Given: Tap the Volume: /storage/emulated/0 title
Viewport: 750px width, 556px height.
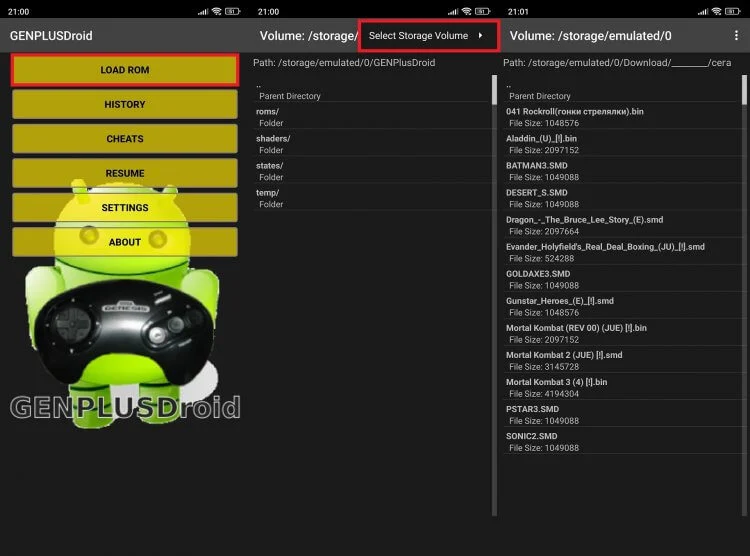Looking at the screenshot, I should point(590,35).
